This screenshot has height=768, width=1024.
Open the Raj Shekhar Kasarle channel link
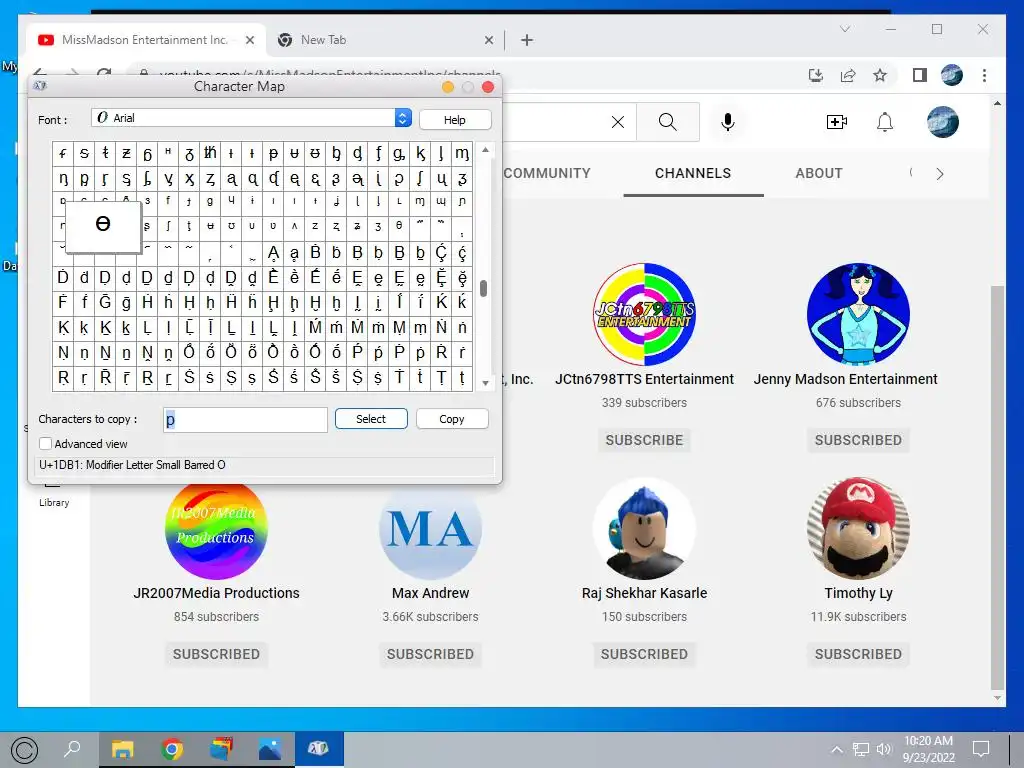(645, 593)
